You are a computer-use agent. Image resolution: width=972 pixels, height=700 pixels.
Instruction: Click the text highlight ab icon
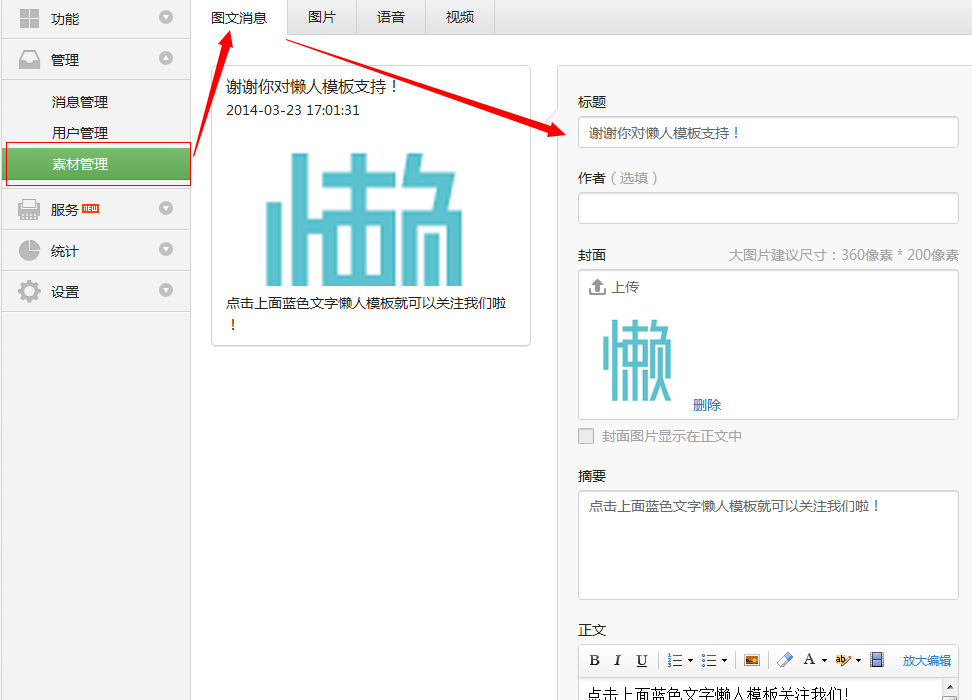(843, 660)
